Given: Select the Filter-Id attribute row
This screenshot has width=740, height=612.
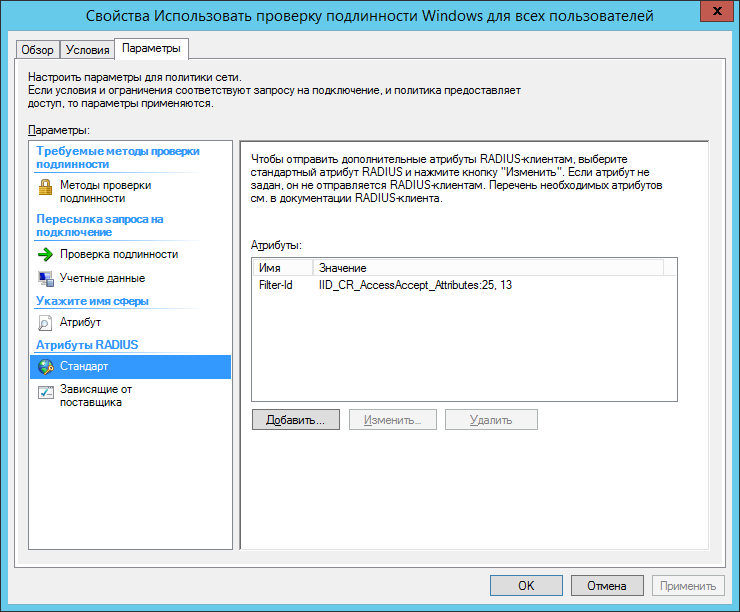Looking at the screenshot, I should [x=275, y=285].
